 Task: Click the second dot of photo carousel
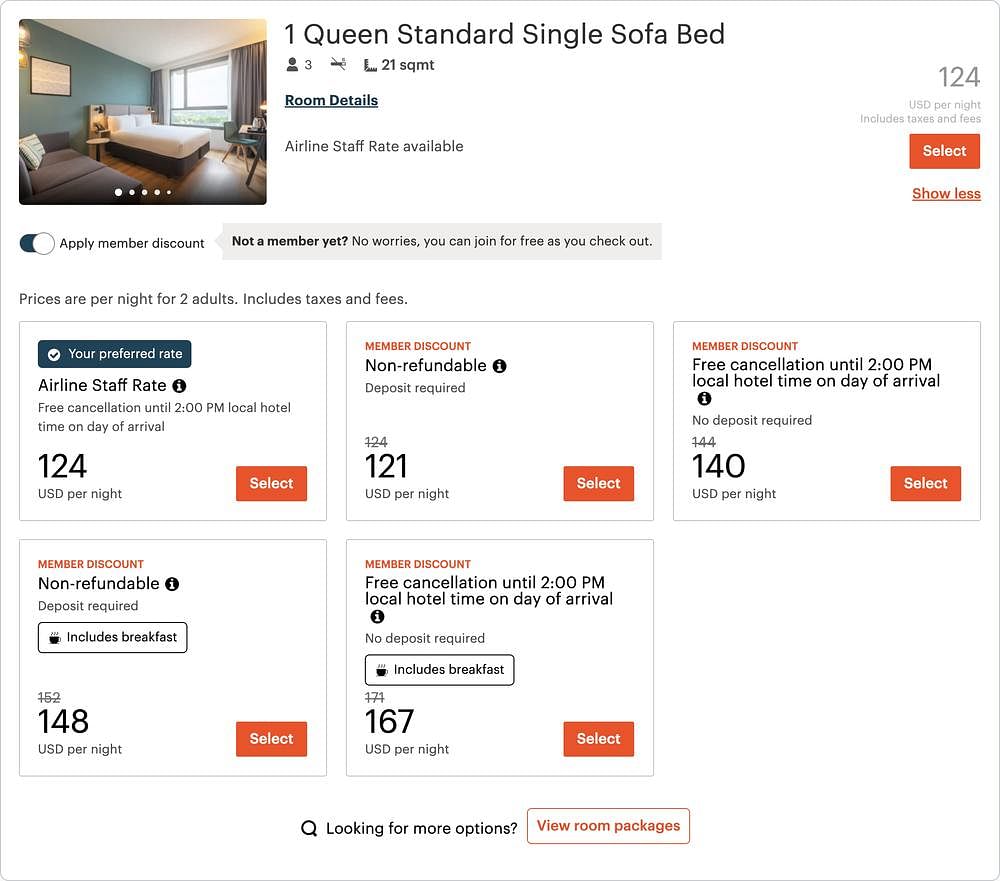(x=132, y=192)
